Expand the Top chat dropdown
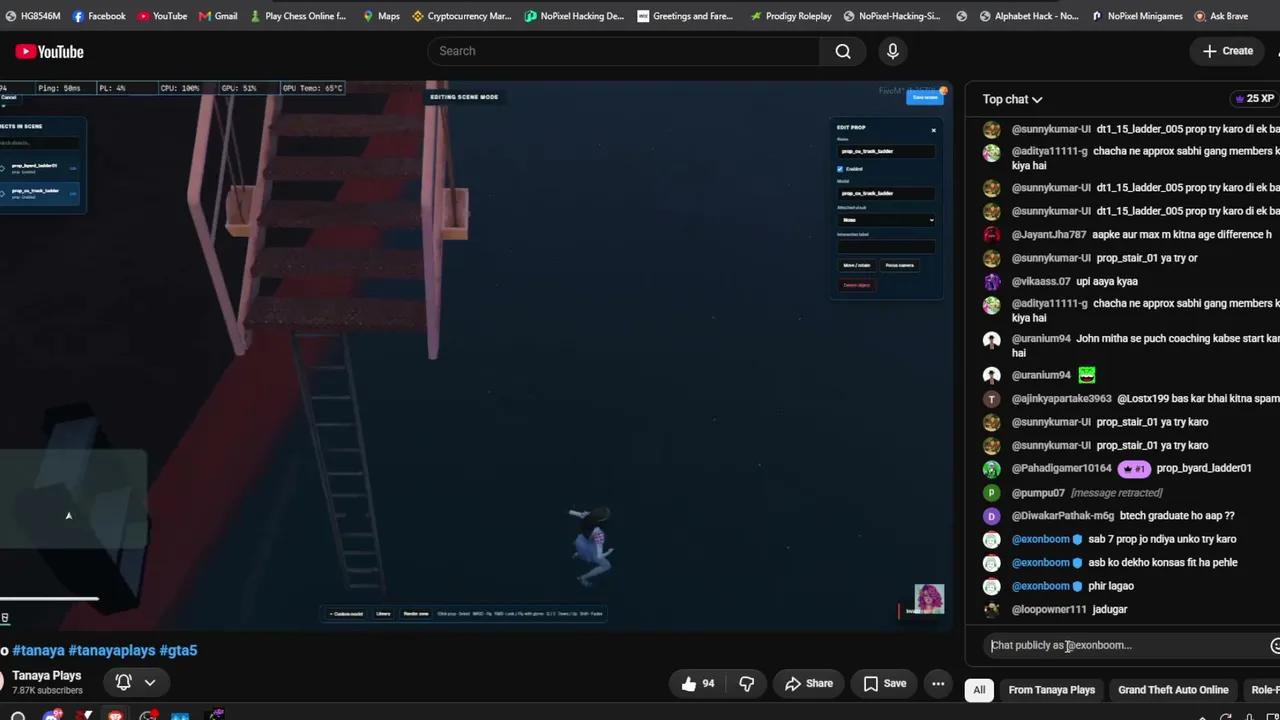Image resolution: width=1280 pixels, height=720 pixels. pos(1012,99)
